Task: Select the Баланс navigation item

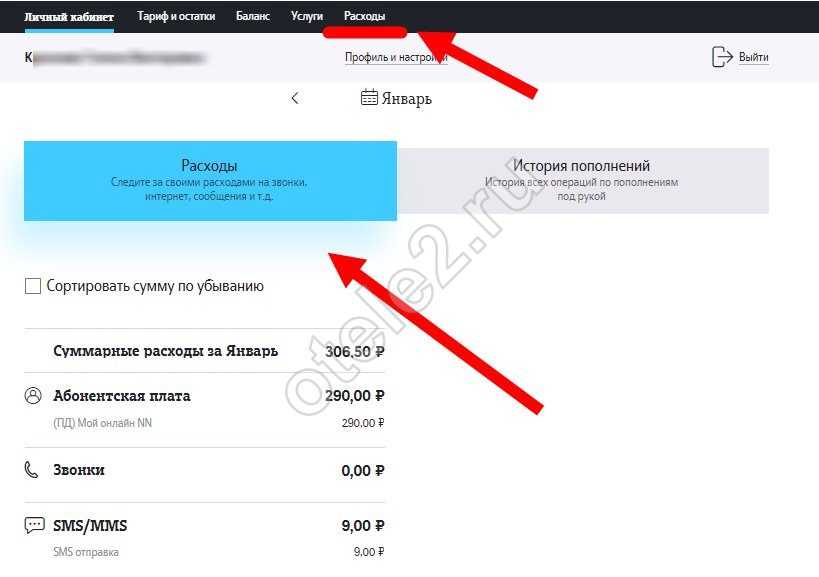Action: tap(253, 16)
